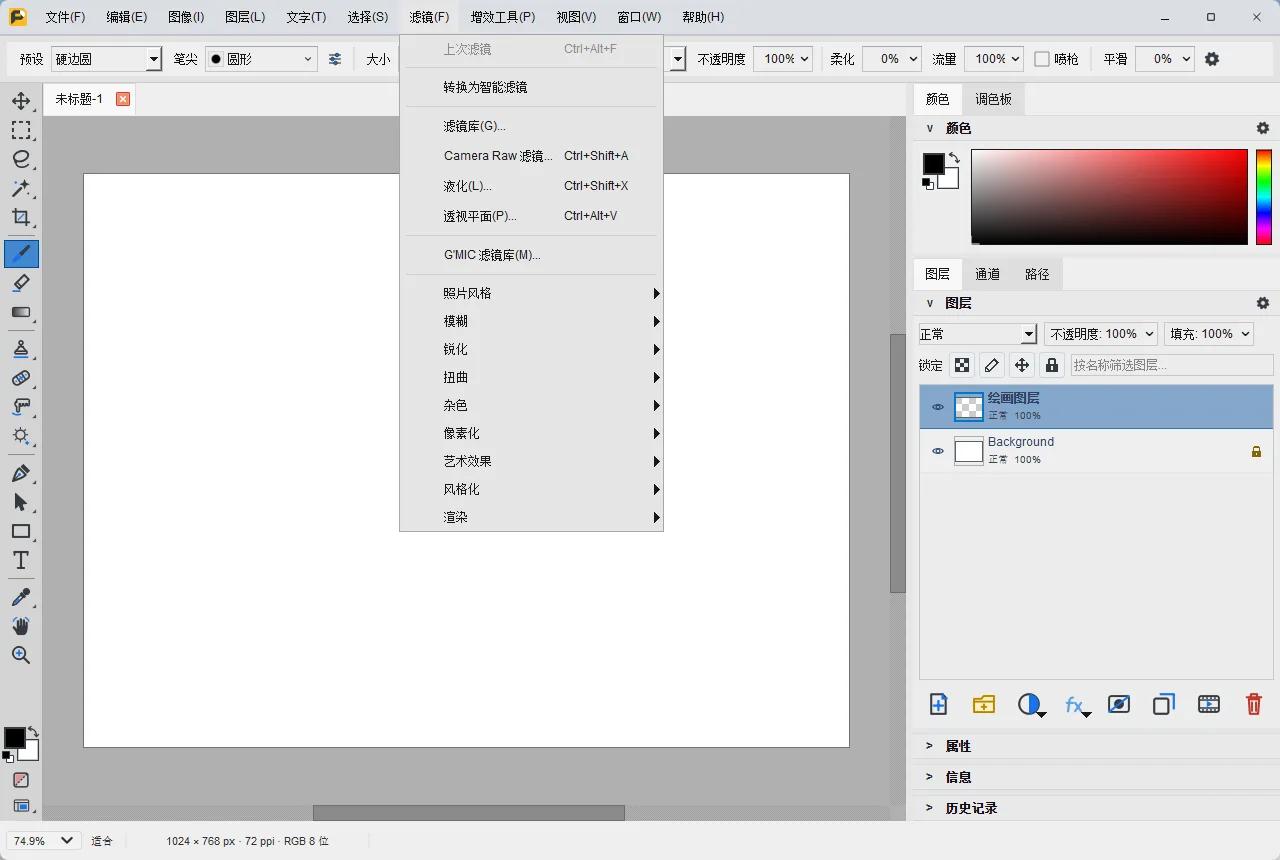Hide the 绘画图层 layer
This screenshot has width=1280, height=860.
(938, 407)
